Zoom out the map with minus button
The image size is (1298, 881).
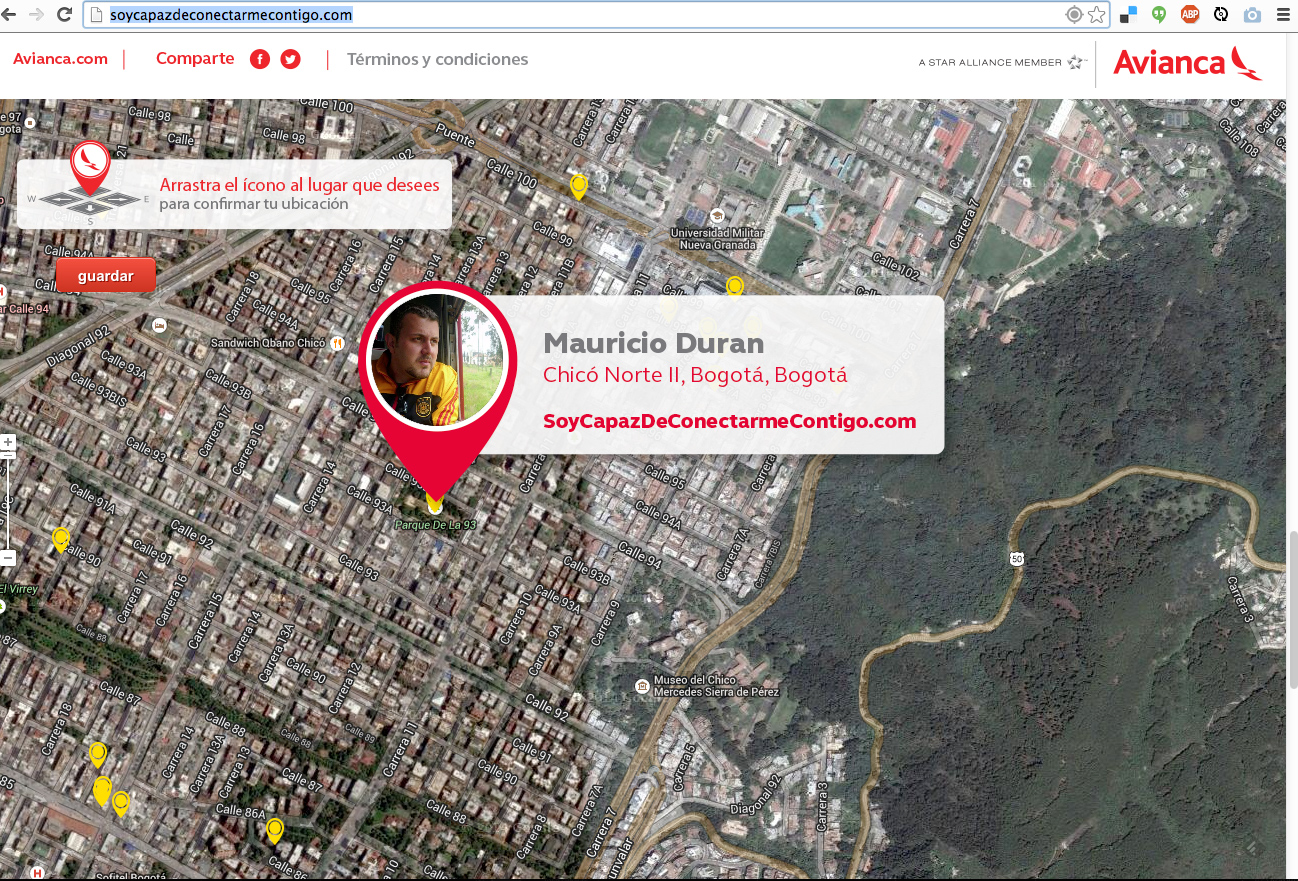pyautogui.click(x=8, y=557)
